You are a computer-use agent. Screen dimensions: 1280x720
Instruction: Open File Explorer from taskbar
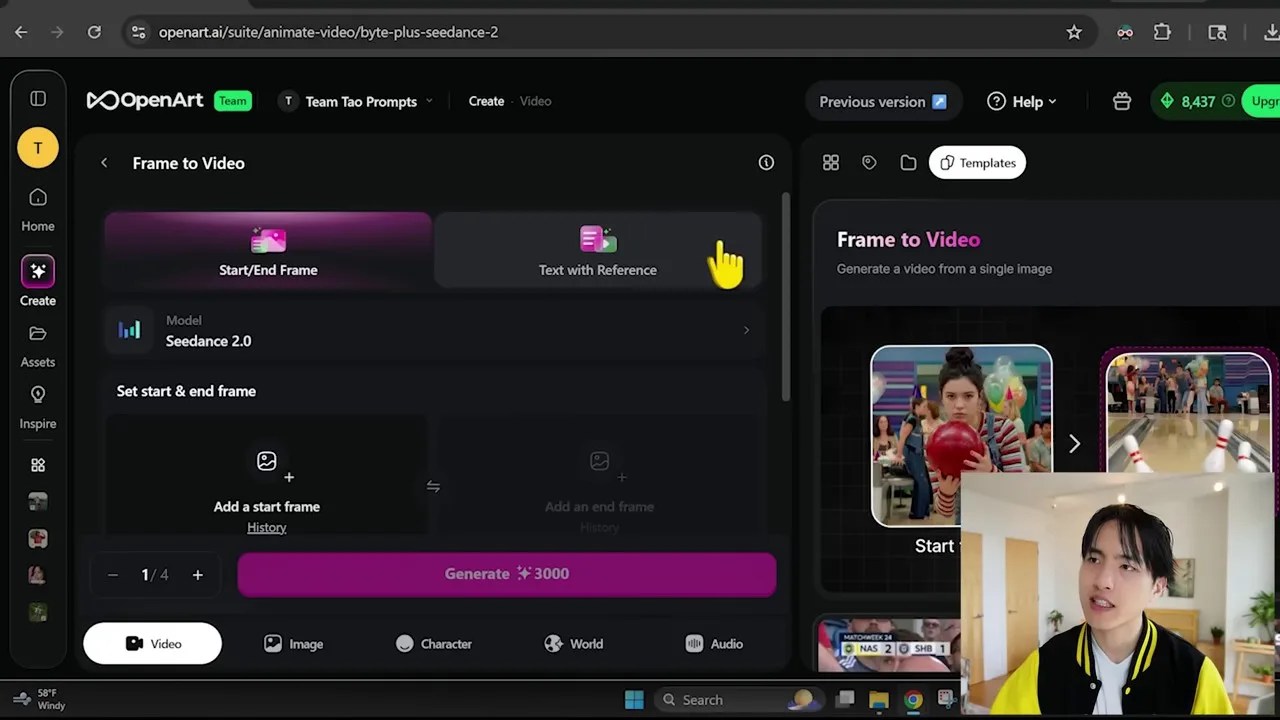click(879, 699)
